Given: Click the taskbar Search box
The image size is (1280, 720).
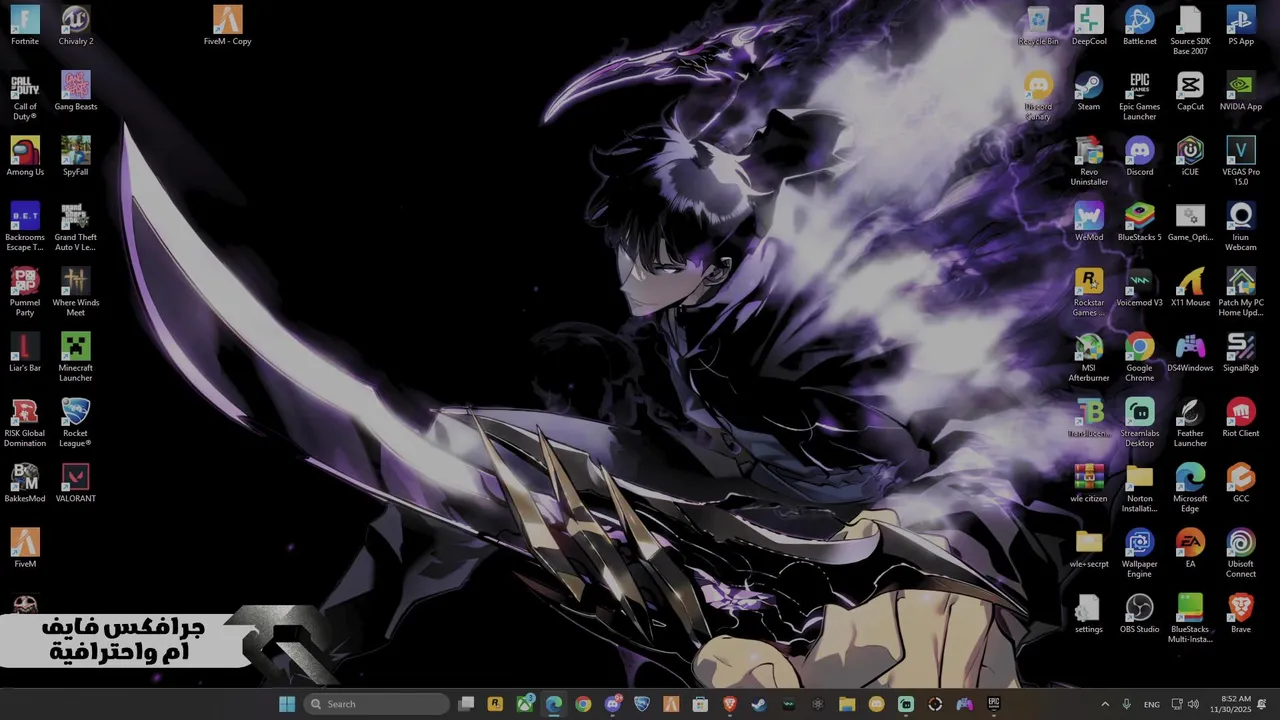Looking at the screenshot, I should [377, 704].
